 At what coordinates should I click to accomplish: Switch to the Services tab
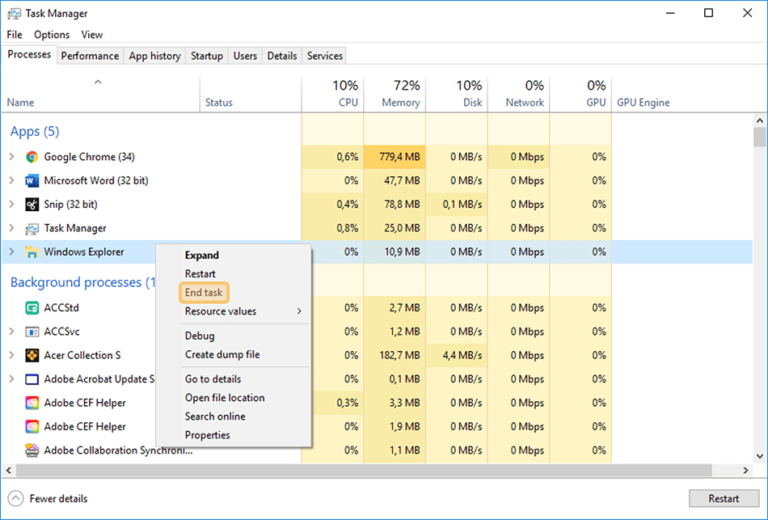pos(325,56)
